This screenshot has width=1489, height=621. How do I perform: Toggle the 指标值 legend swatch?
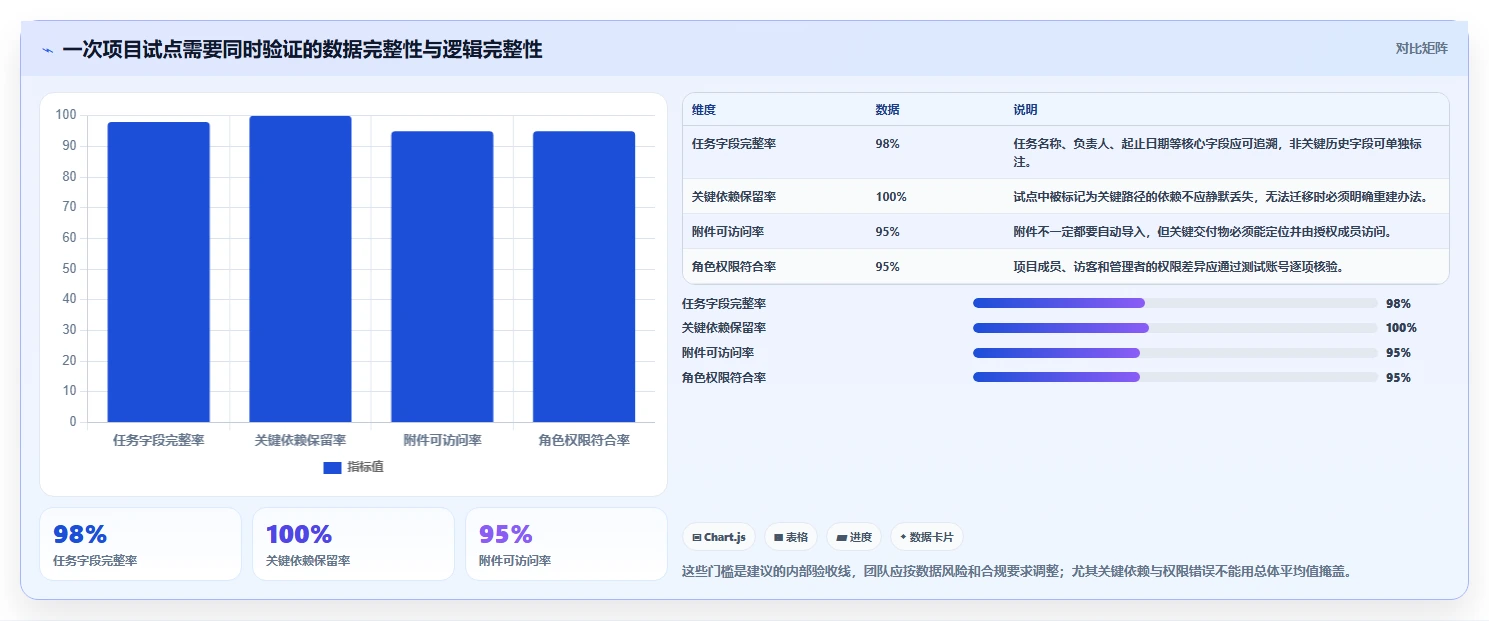[332, 468]
